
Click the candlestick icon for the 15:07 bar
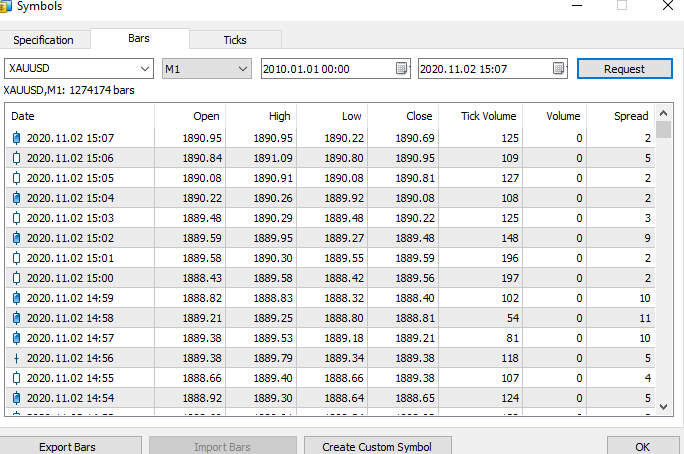coord(16,138)
